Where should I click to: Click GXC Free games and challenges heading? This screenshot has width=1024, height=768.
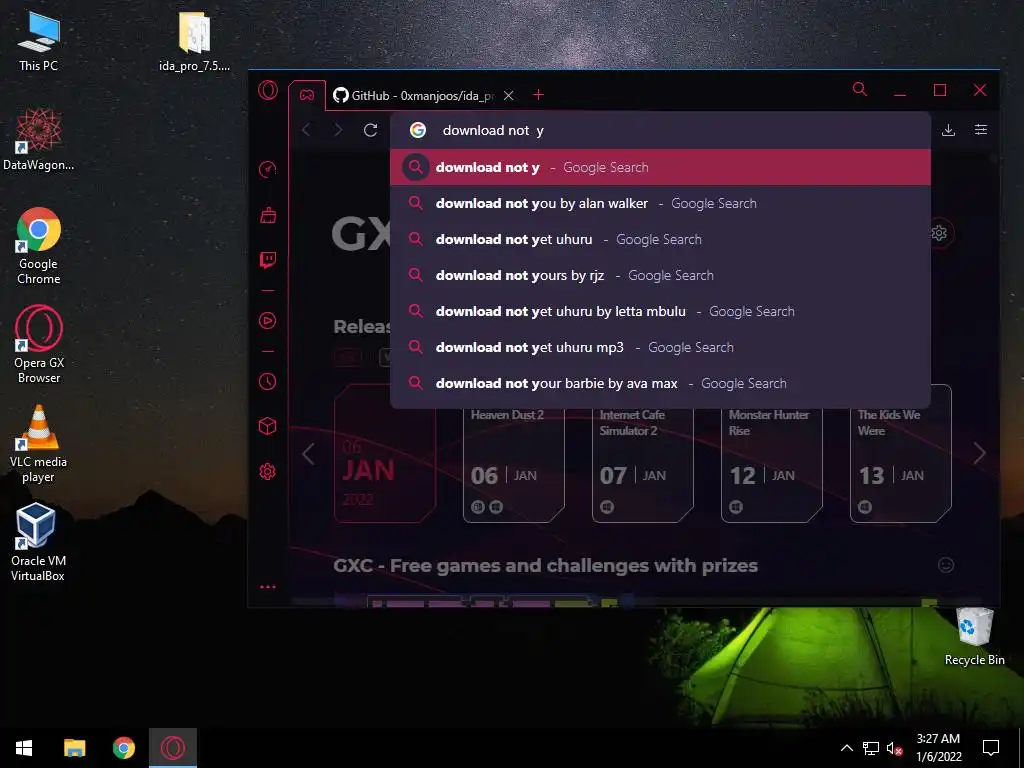tap(545, 566)
